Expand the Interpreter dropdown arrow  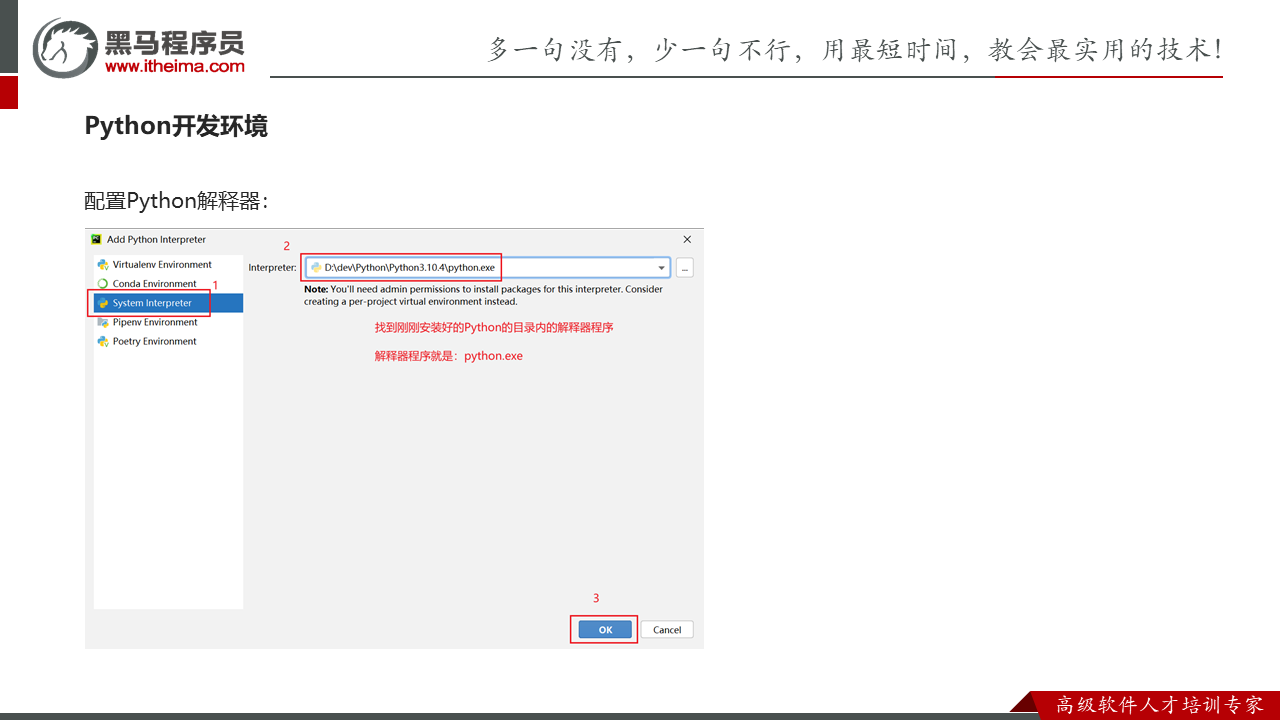tap(661, 268)
